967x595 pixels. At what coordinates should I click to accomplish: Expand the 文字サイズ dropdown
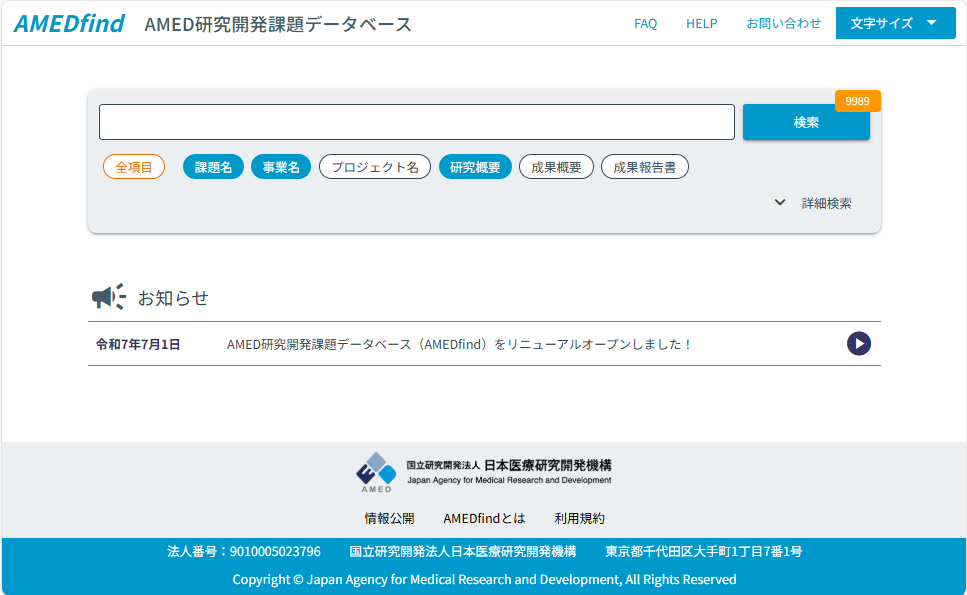(895, 23)
